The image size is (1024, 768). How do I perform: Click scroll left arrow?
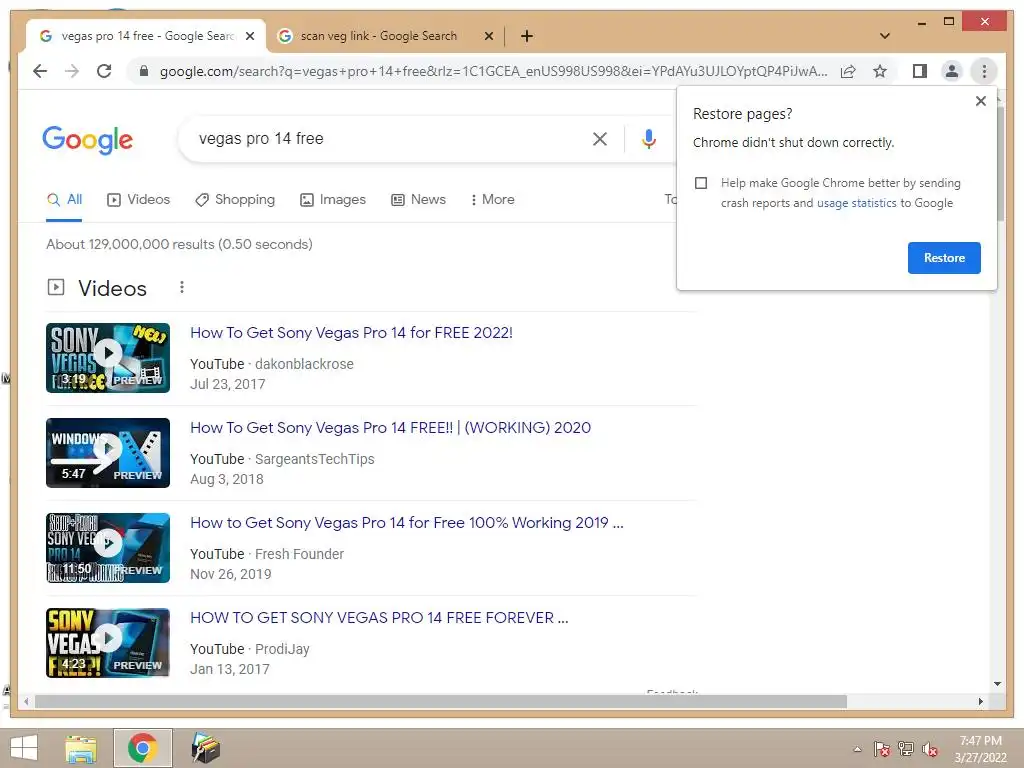click(26, 701)
